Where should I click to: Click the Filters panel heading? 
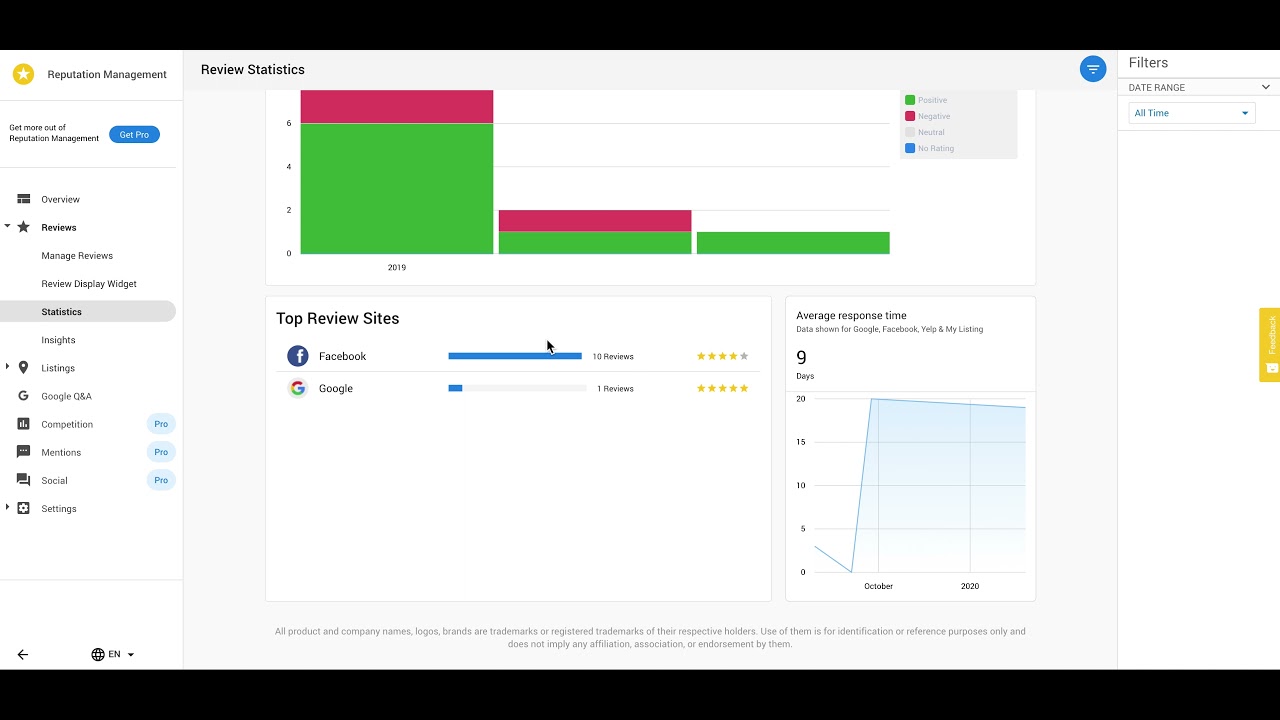[1148, 63]
